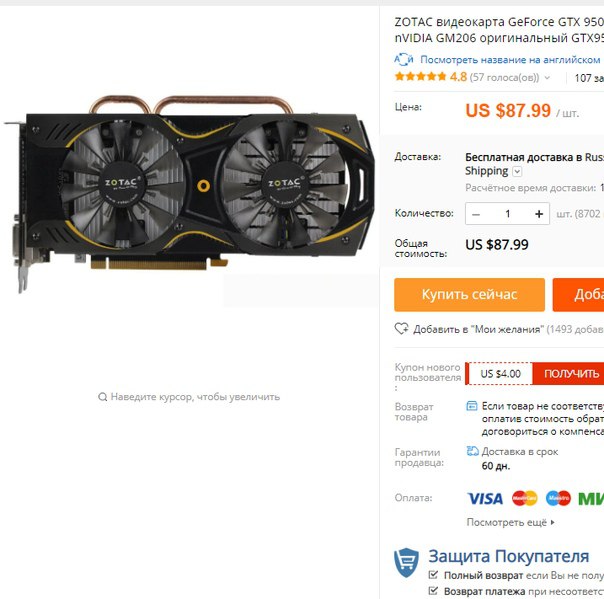Click 'ПОЛУЧИТЬ' coupon button

(x=571, y=373)
